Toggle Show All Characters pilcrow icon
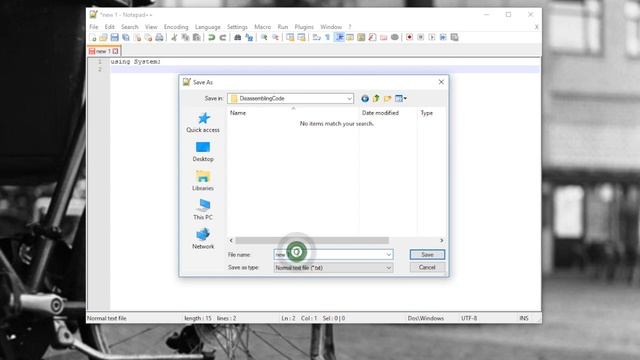 328,38
